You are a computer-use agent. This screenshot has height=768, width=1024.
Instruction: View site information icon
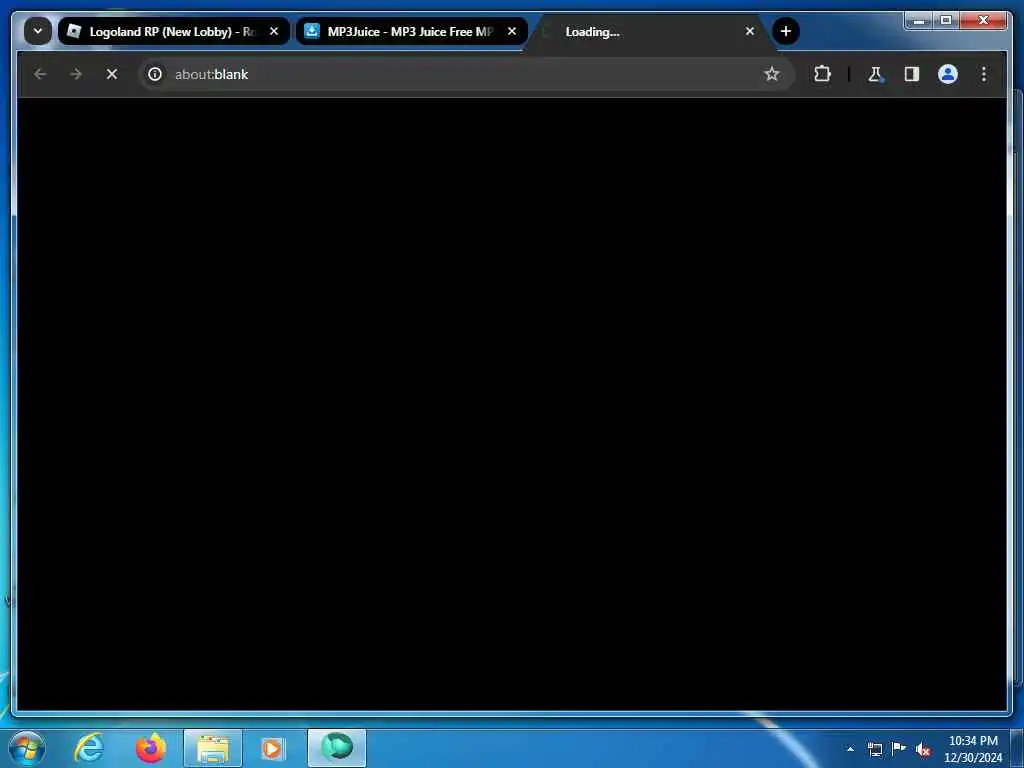point(155,74)
